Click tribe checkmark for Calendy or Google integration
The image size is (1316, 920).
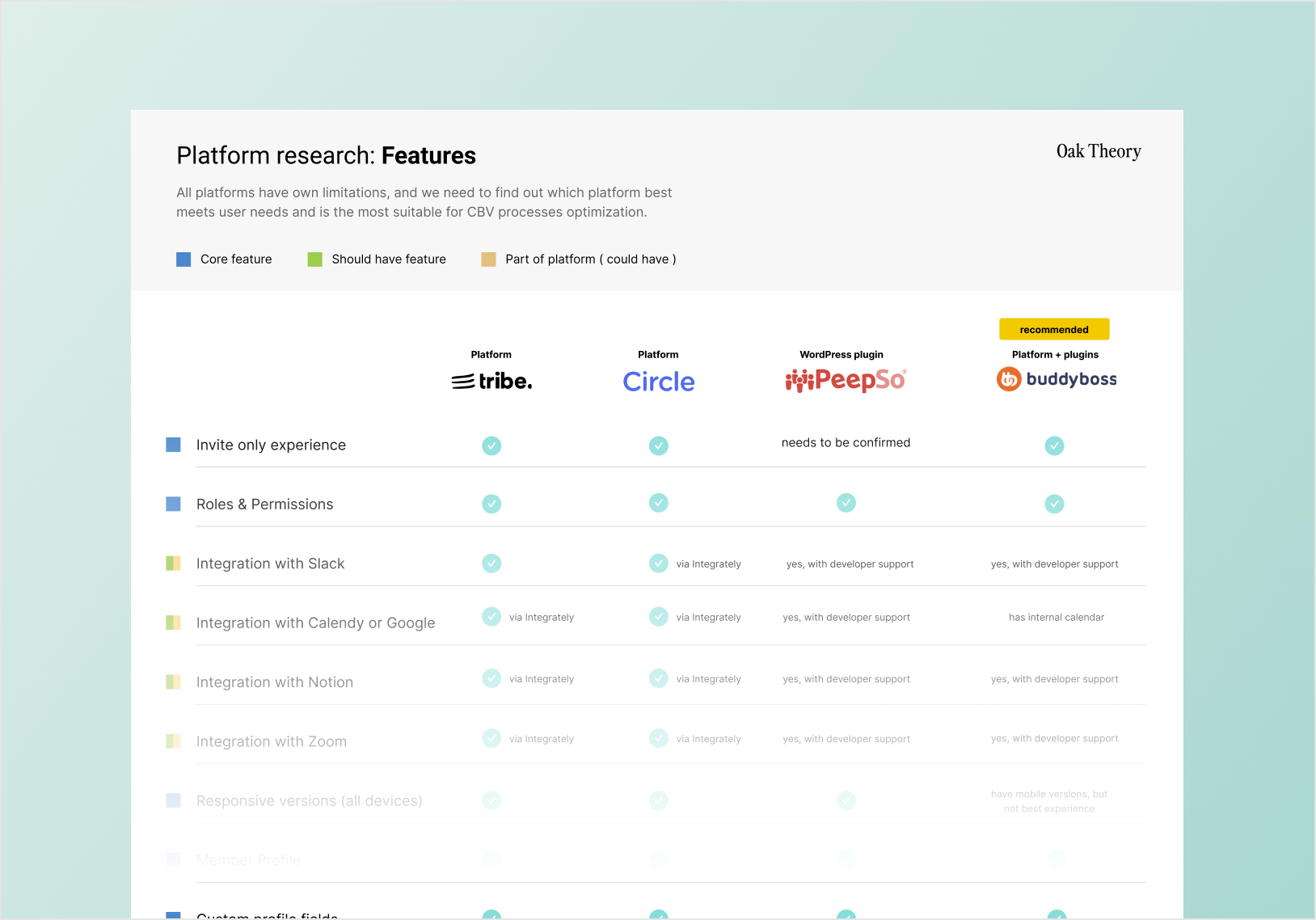coord(491,616)
